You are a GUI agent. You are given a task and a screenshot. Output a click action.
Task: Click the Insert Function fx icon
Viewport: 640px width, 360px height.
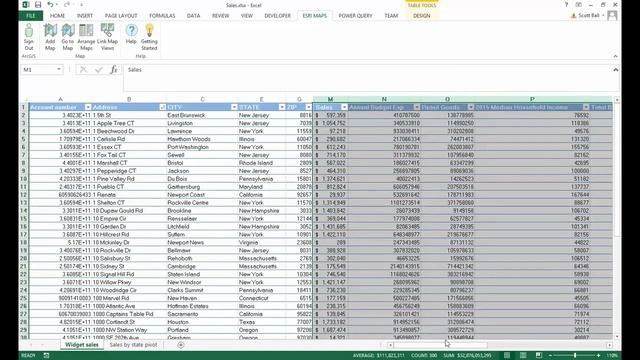click(114, 70)
